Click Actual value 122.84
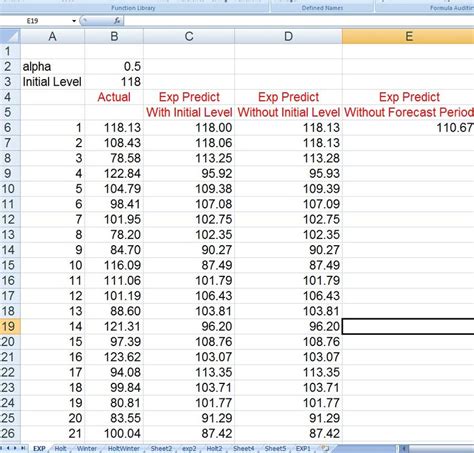474x453 pixels. [x=114, y=173]
